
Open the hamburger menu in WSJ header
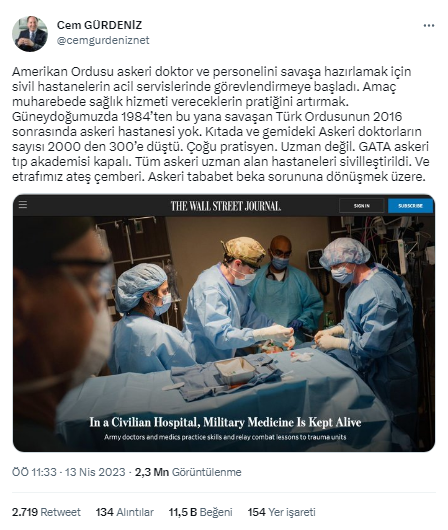(23, 204)
